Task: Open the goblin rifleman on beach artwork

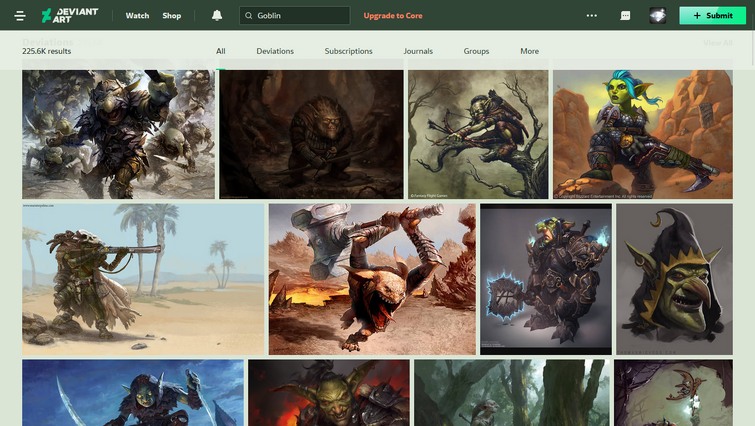Action: point(143,279)
